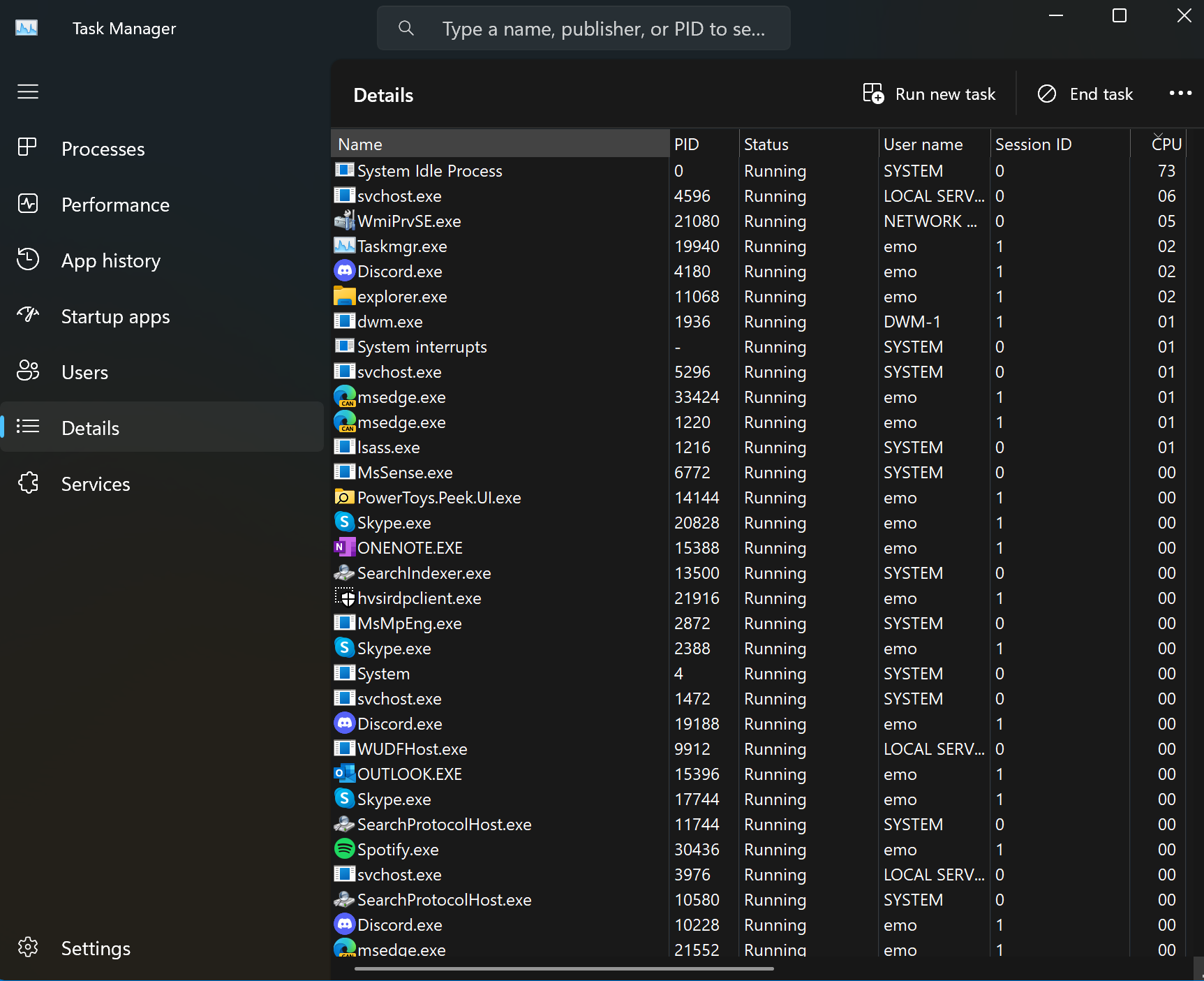The height and width of the screenshot is (981, 1204).
Task: Sort processes by the CPU column
Action: point(1165,145)
